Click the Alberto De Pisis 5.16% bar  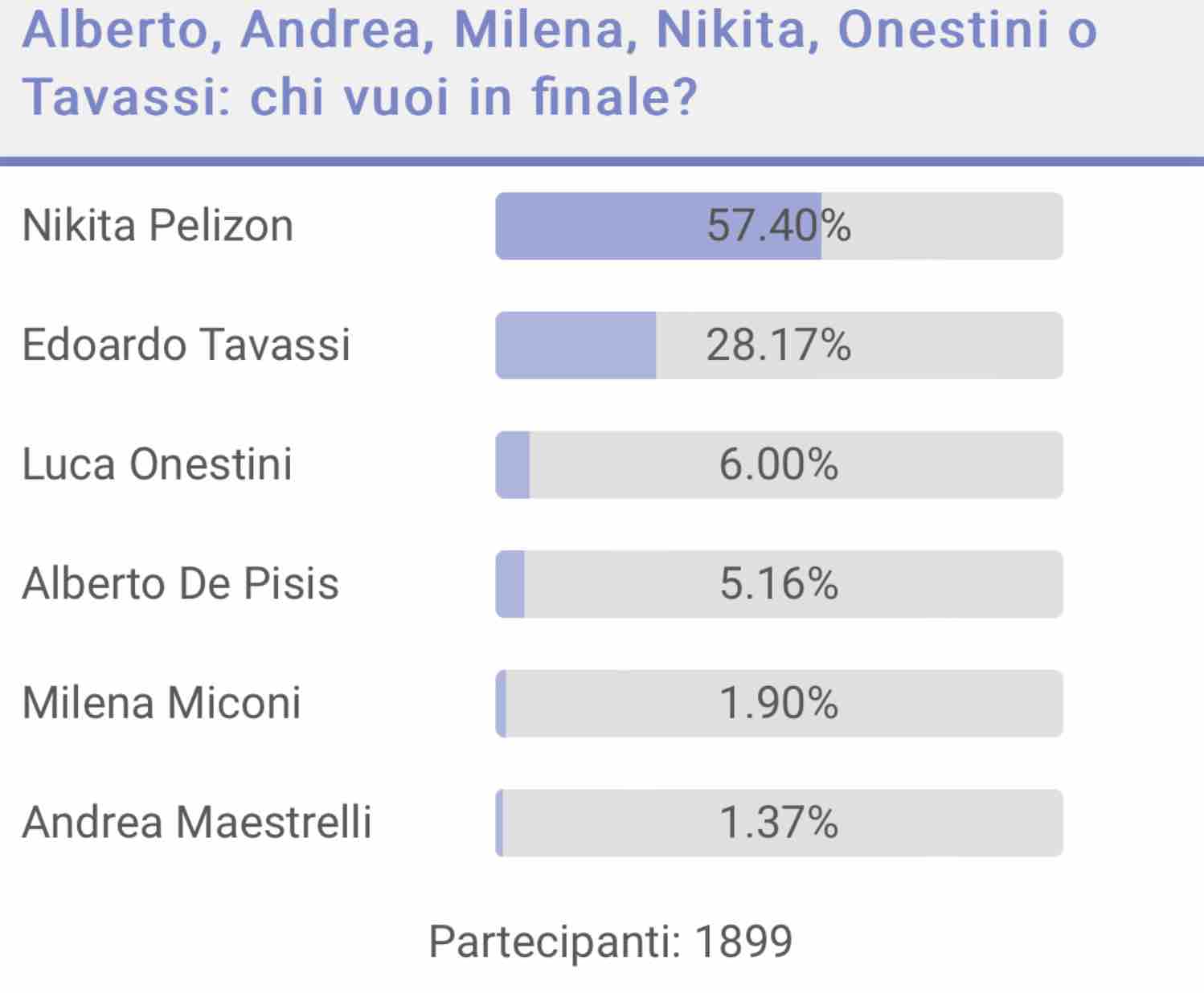(779, 584)
